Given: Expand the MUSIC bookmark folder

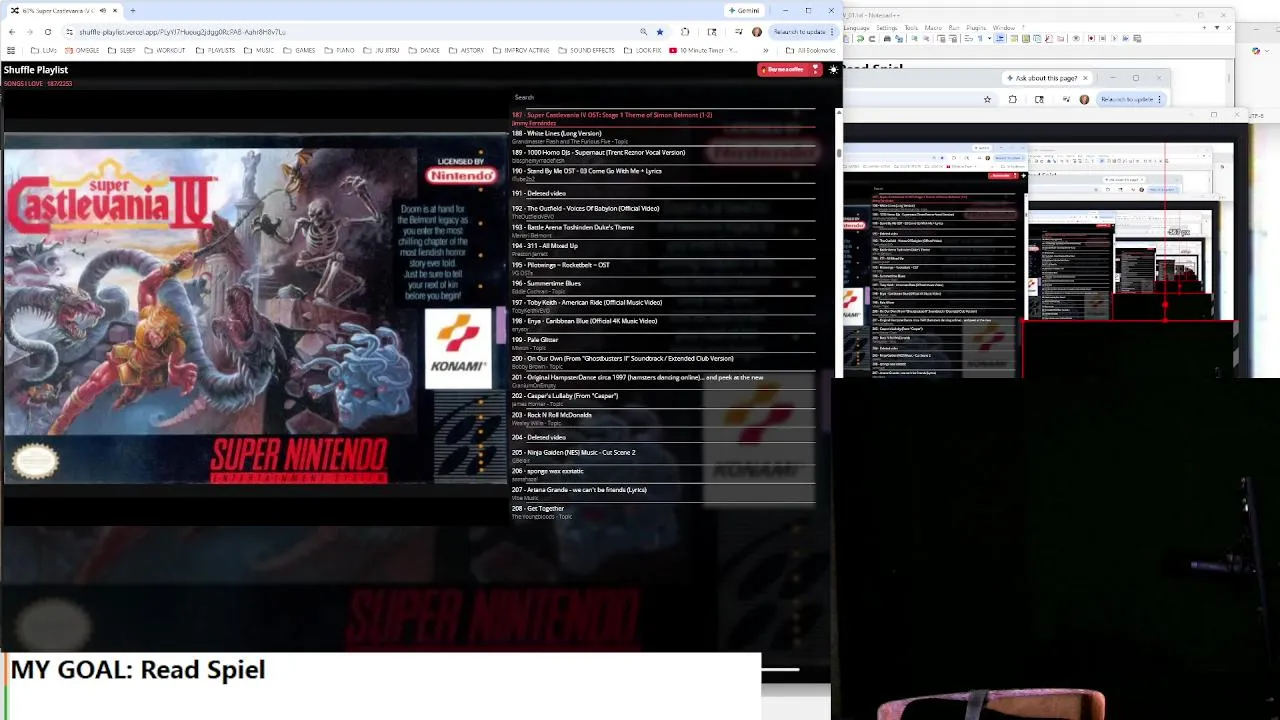Looking at the screenshot, I should [259, 50].
